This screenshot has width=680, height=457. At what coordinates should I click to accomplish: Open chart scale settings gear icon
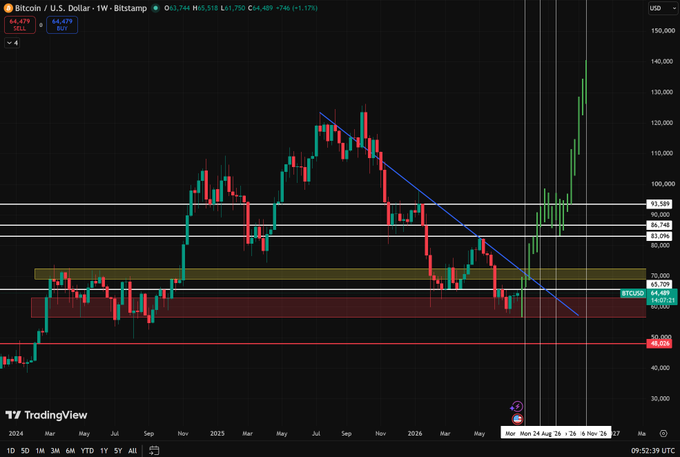[x=663, y=433]
